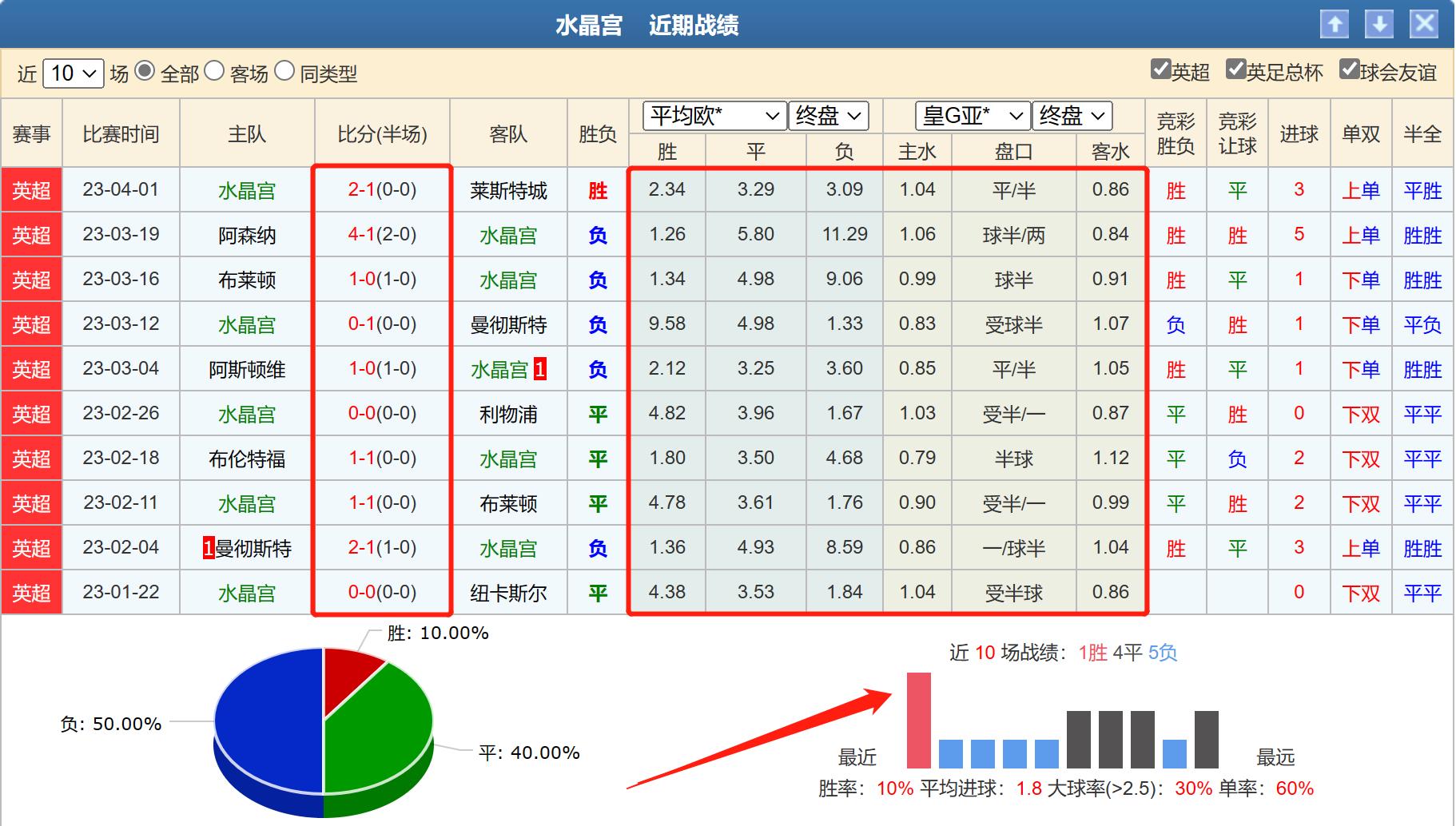Click the downward arrow icon in the title bar

coord(1381,25)
